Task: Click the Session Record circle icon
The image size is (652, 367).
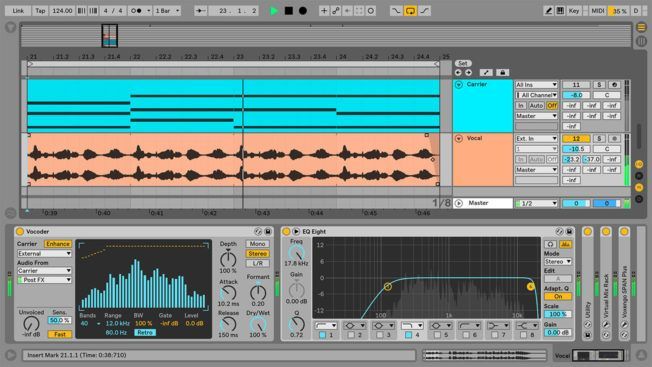Action: pyautogui.click(x=370, y=11)
